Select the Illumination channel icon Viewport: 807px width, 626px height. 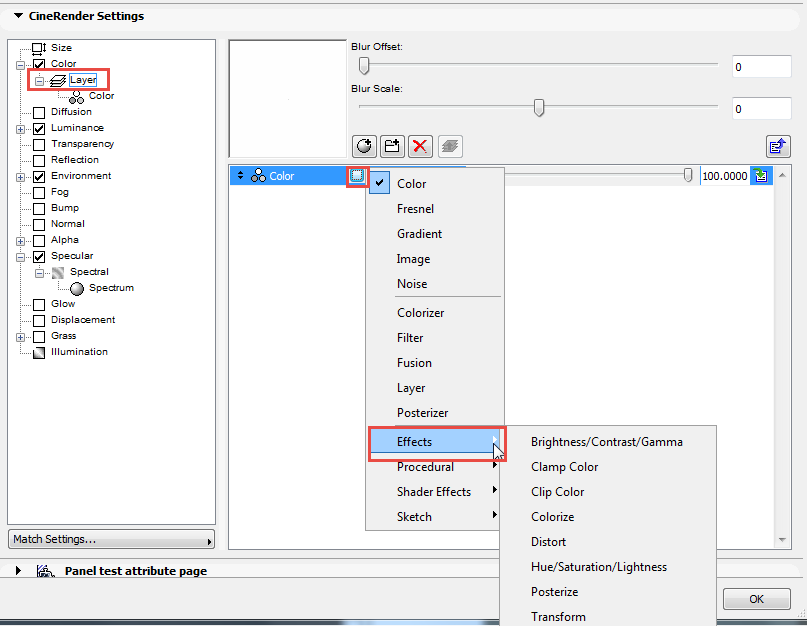point(39,353)
